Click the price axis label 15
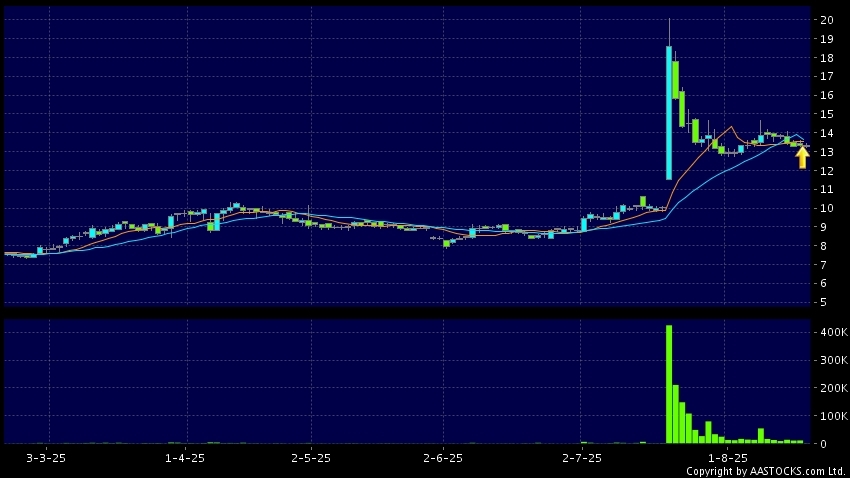850x478 pixels. coord(827,114)
